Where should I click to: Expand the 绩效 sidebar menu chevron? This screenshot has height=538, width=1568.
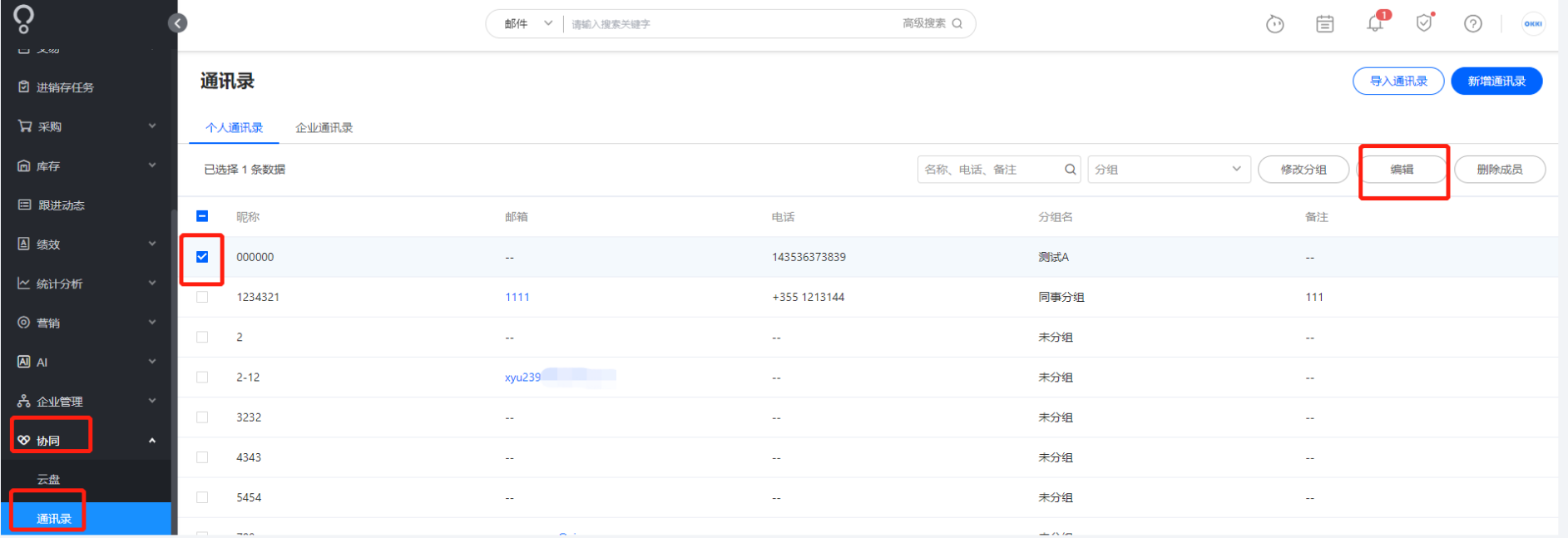pos(152,244)
